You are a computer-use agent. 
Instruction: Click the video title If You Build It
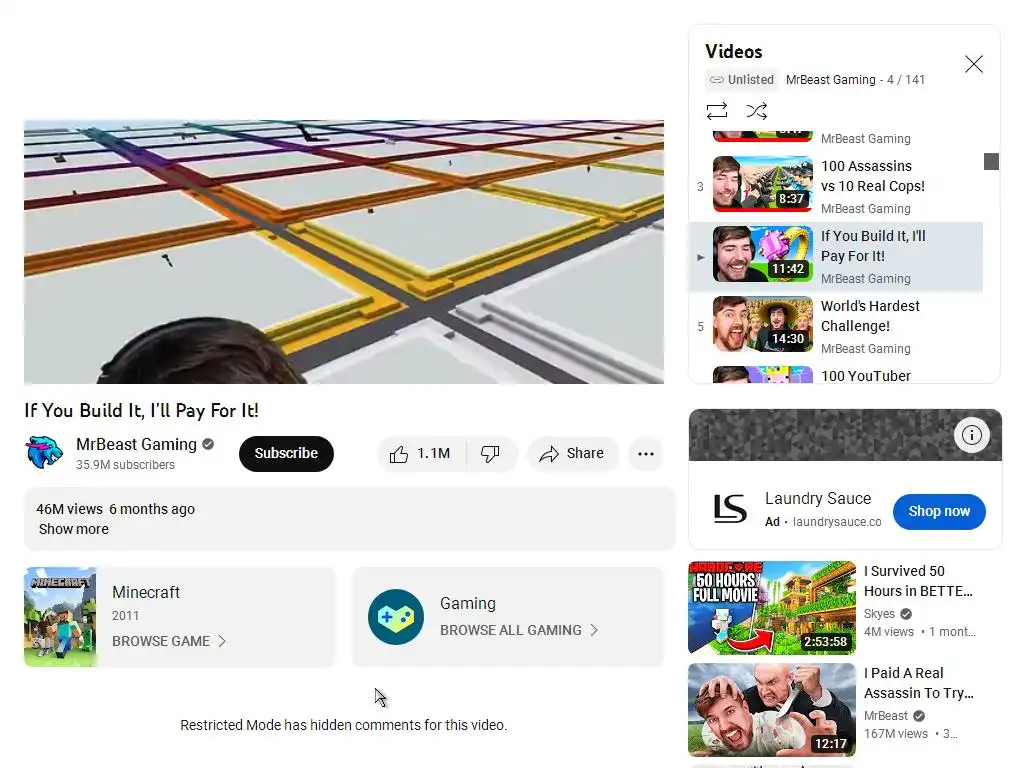click(x=141, y=410)
